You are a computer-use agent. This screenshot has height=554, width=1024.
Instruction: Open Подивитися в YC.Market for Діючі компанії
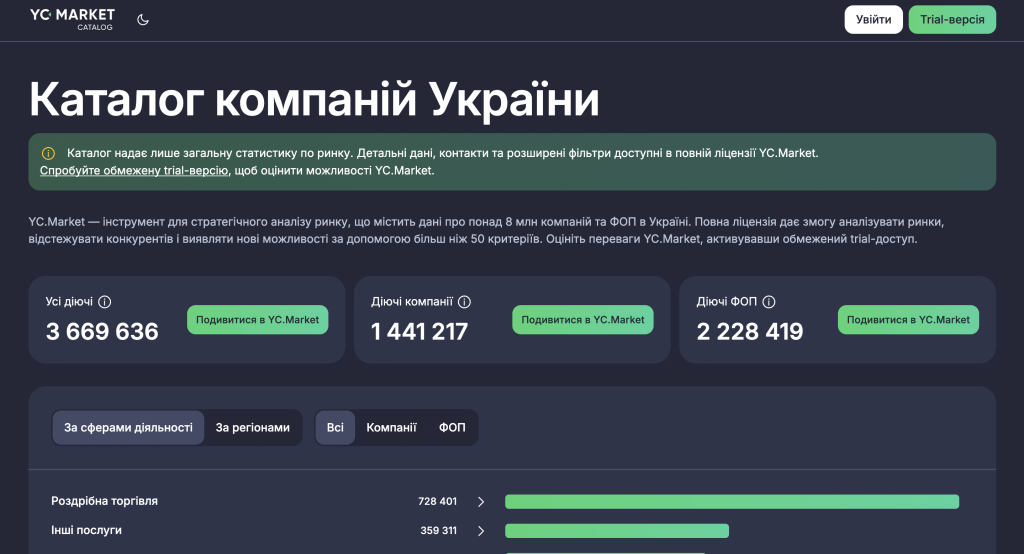pyautogui.click(x=583, y=319)
